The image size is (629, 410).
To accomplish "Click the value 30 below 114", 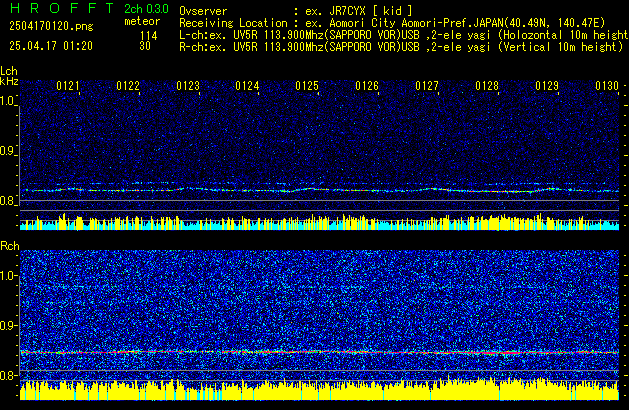I will 145,46.
